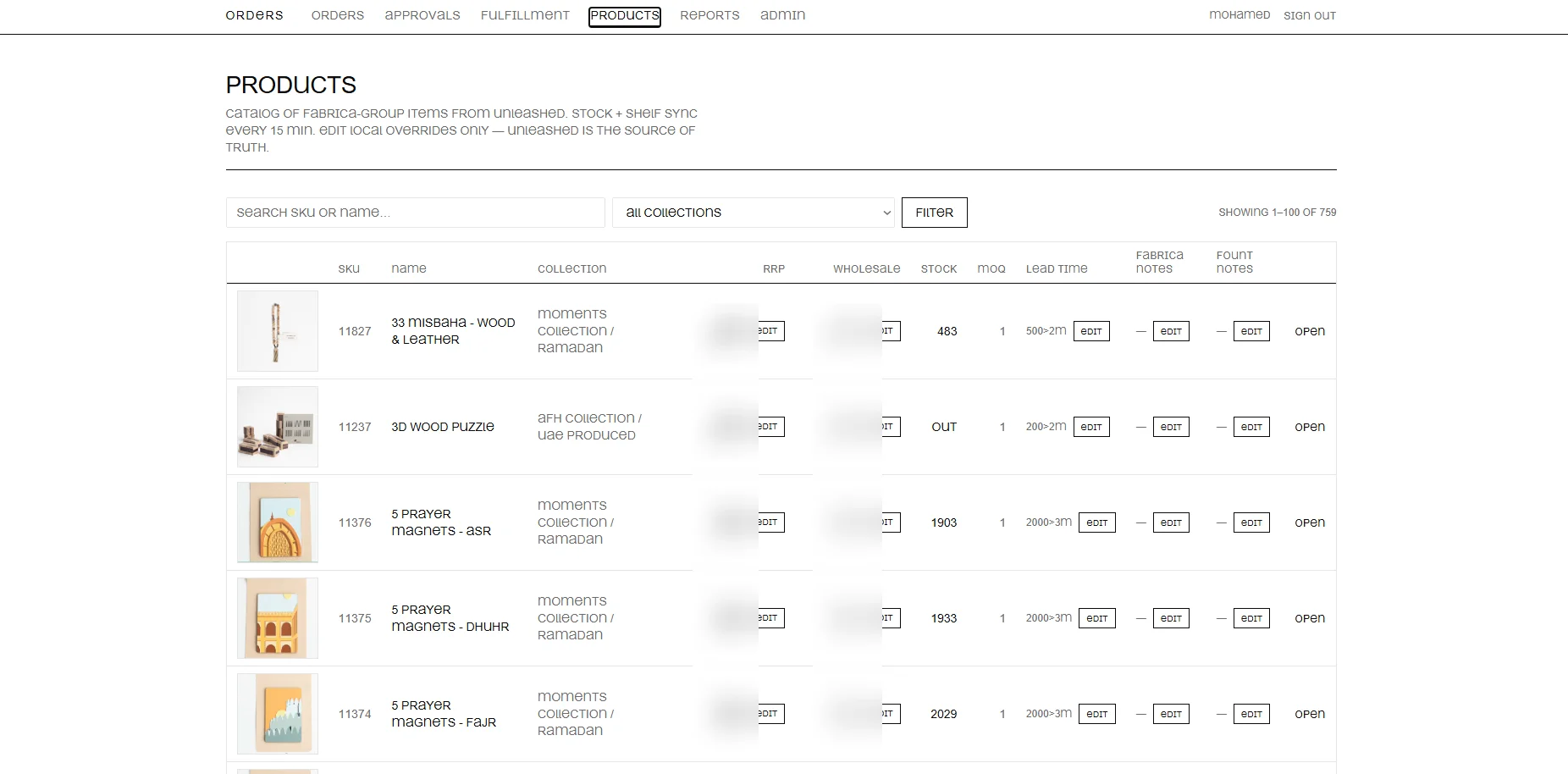Edit Fabrica notes for 3D Wood Puzzle
1568x774 pixels.
click(1171, 427)
